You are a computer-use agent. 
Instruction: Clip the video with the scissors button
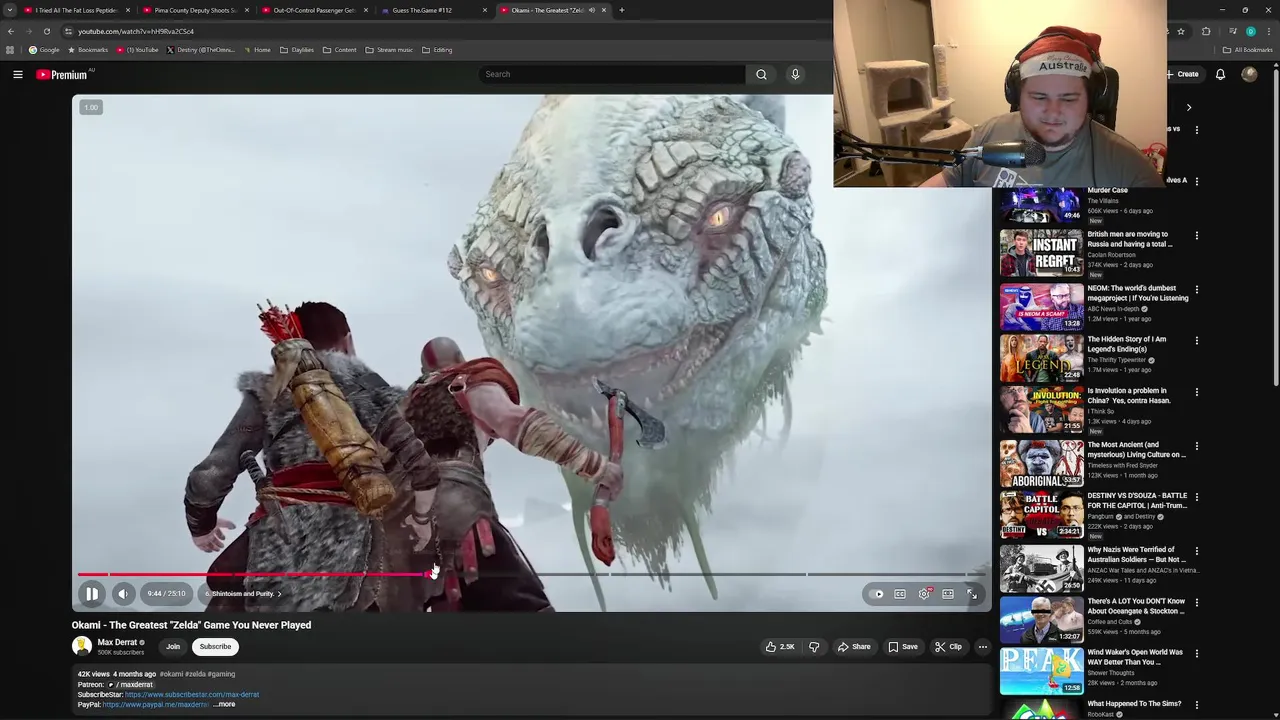[x=948, y=647]
